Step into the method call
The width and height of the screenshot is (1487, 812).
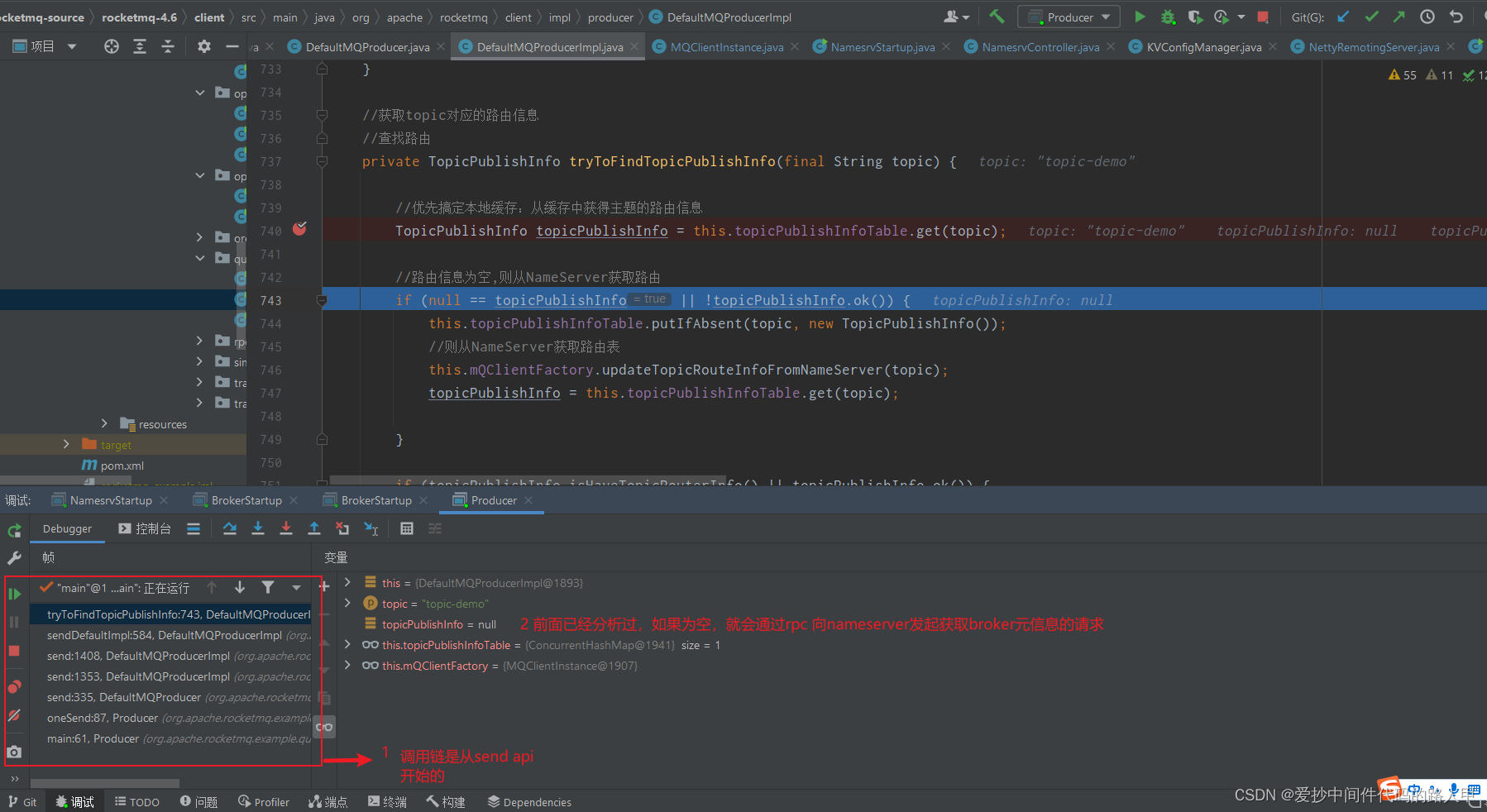pyautogui.click(x=258, y=528)
